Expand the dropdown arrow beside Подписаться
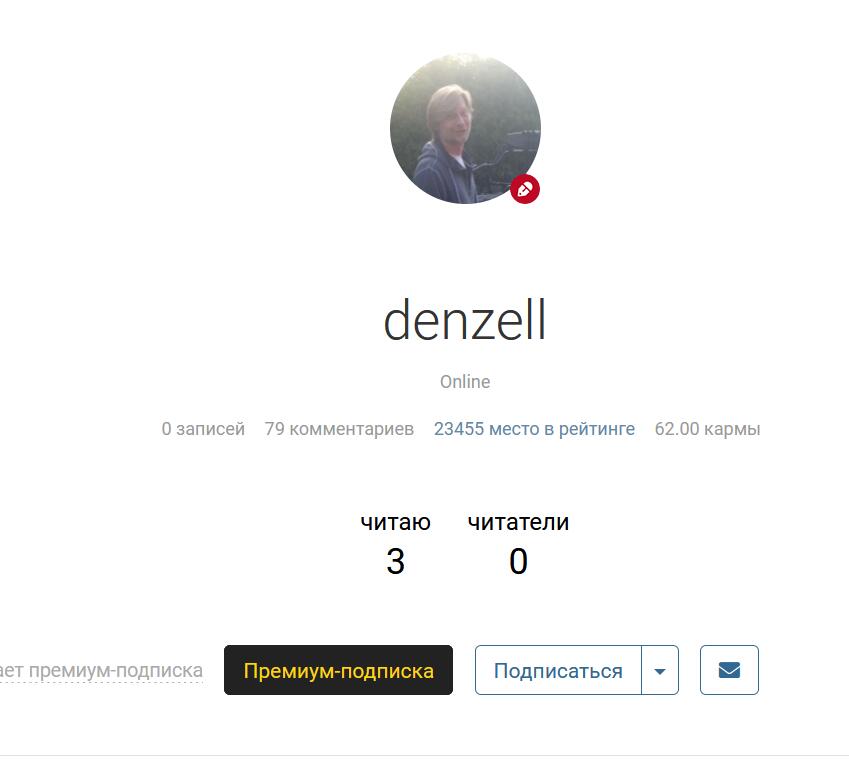The height and width of the screenshot is (774, 849). tap(659, 670)
